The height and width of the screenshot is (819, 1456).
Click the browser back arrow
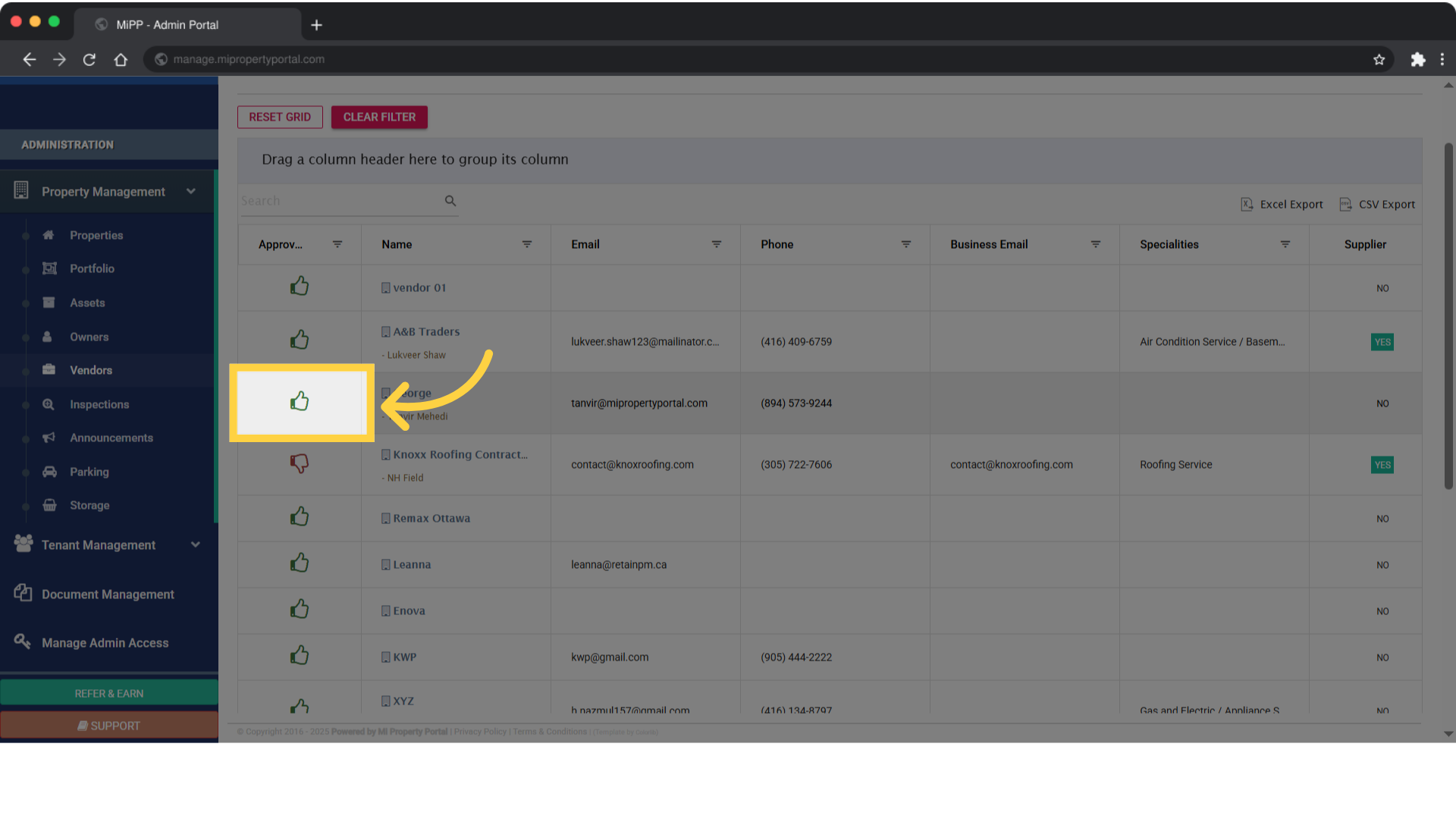[x=30, y=59]
